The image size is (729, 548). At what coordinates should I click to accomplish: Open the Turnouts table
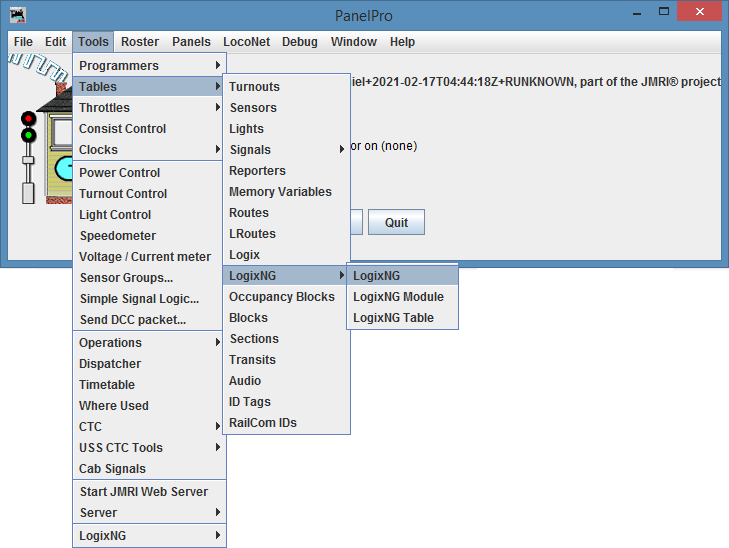pyautogui.click(x=286, y=86)
